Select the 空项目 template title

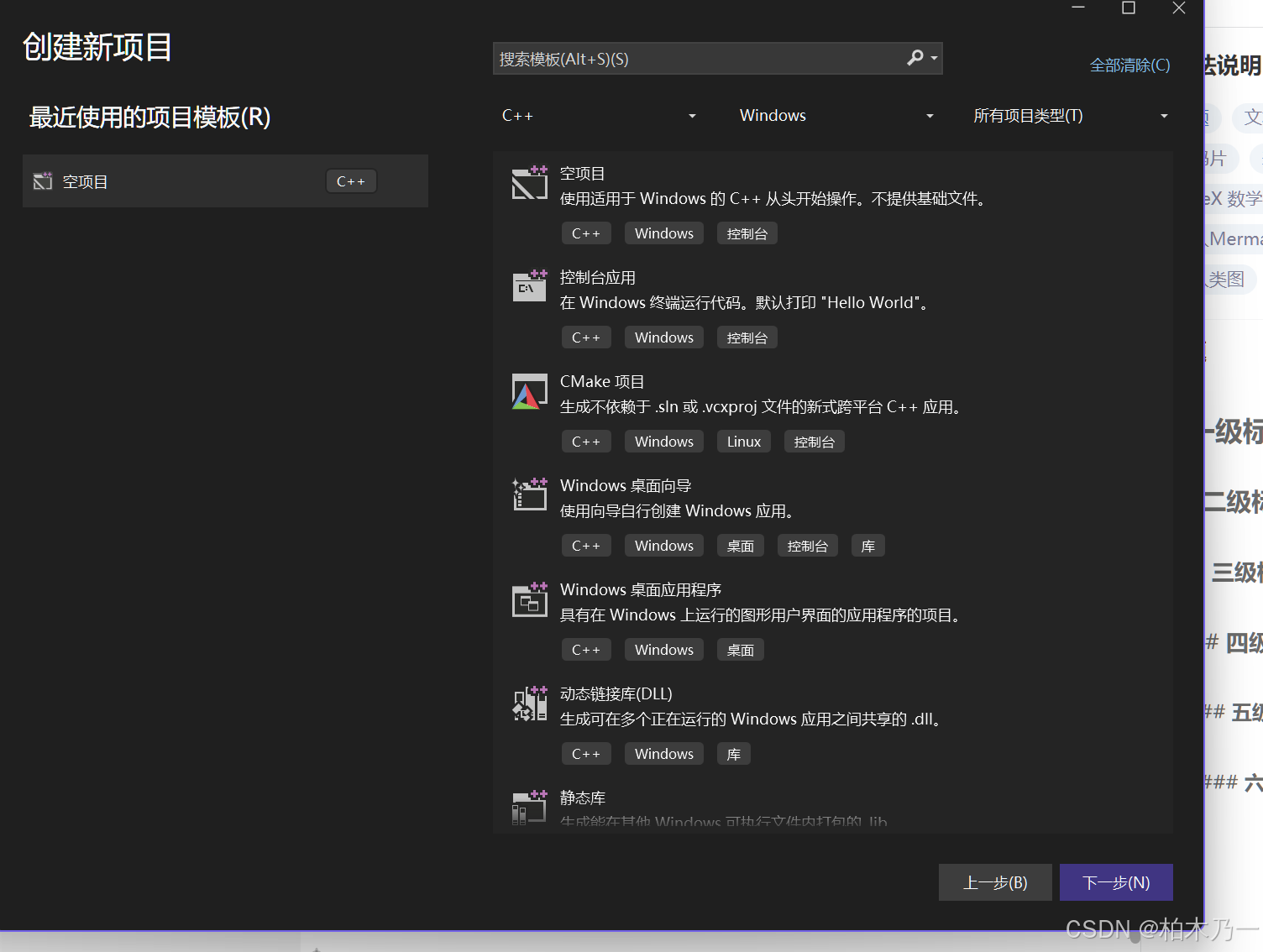coord(583,174)
